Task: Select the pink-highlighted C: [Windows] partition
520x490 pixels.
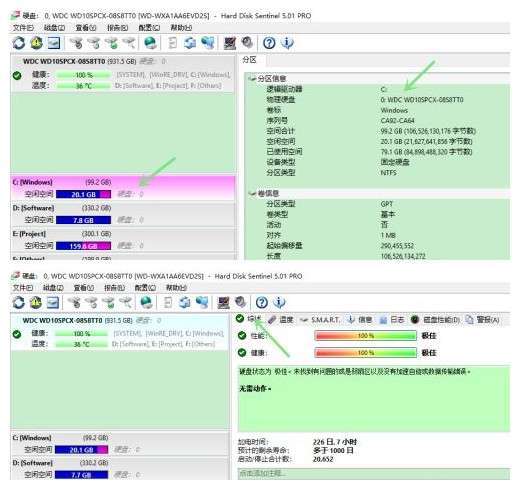Action: (x=123, y=188)
